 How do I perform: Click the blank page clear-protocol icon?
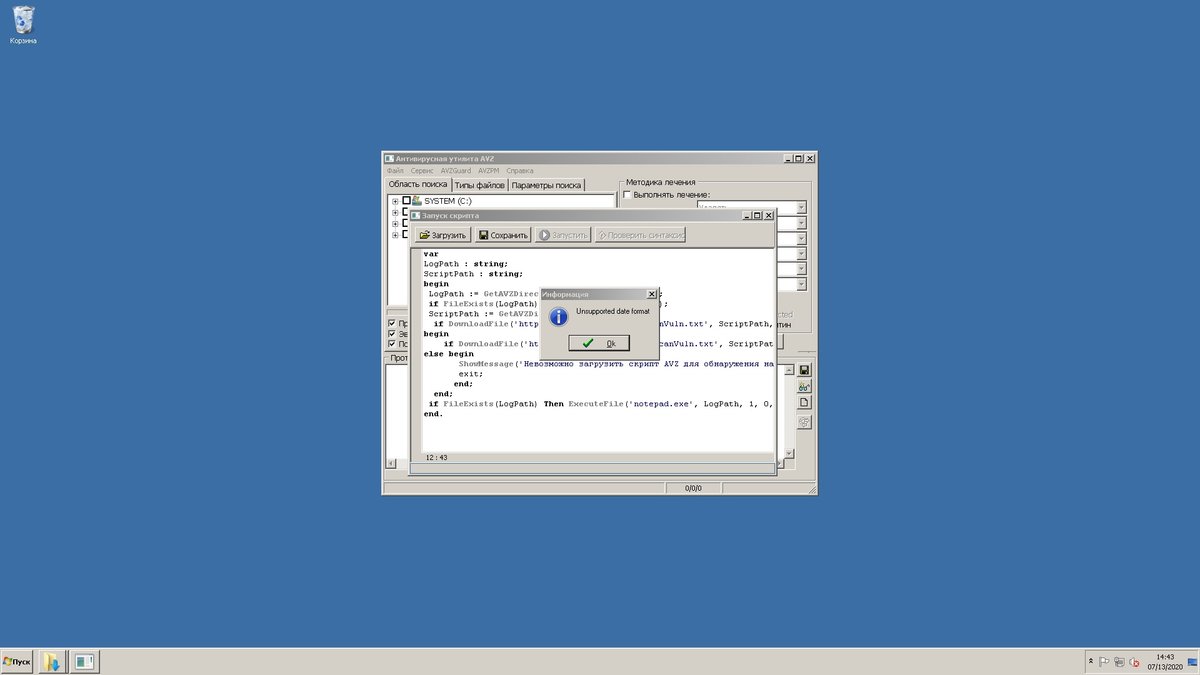(x=804, y=402)
